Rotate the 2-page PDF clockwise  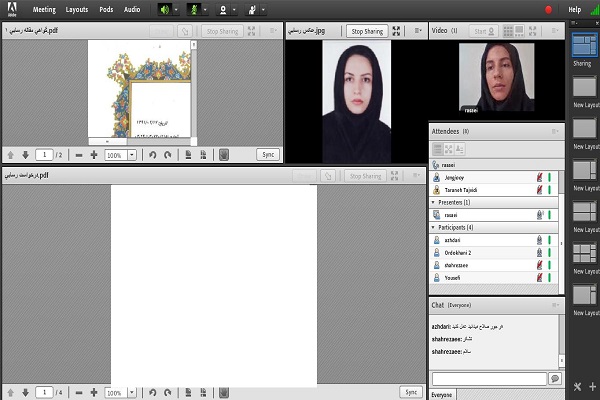point(167,155)
